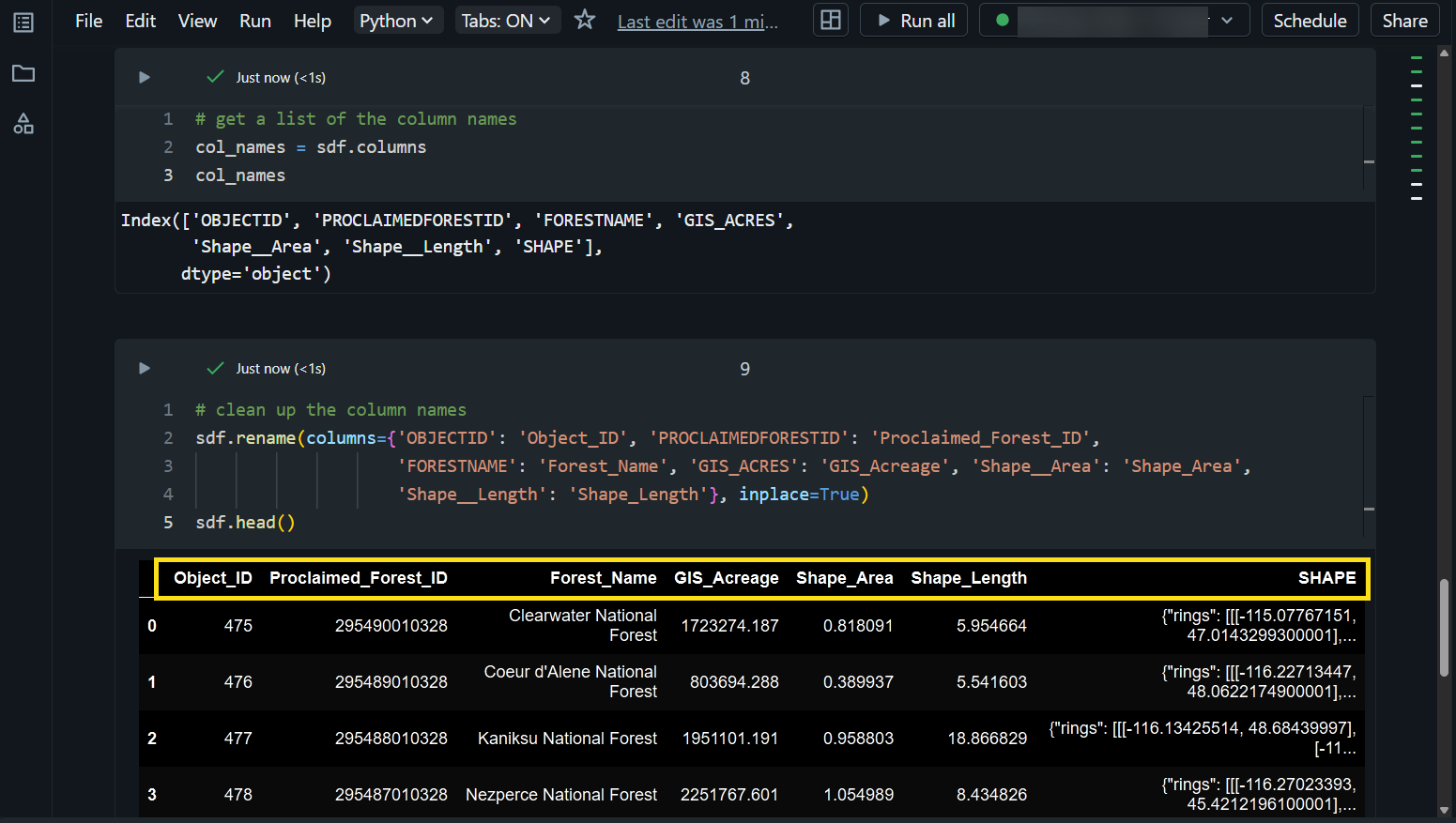Click the Run all button
The image size is (1456, 823).
[915, 21]
